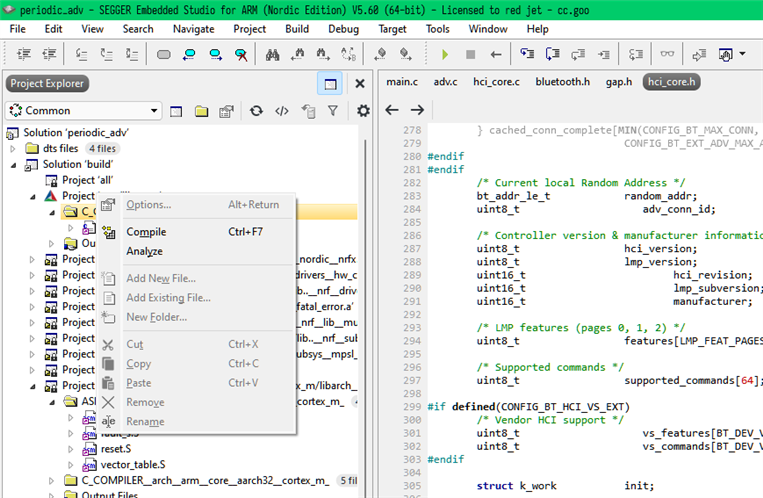Expand the dts files folder node

[14, 148]
